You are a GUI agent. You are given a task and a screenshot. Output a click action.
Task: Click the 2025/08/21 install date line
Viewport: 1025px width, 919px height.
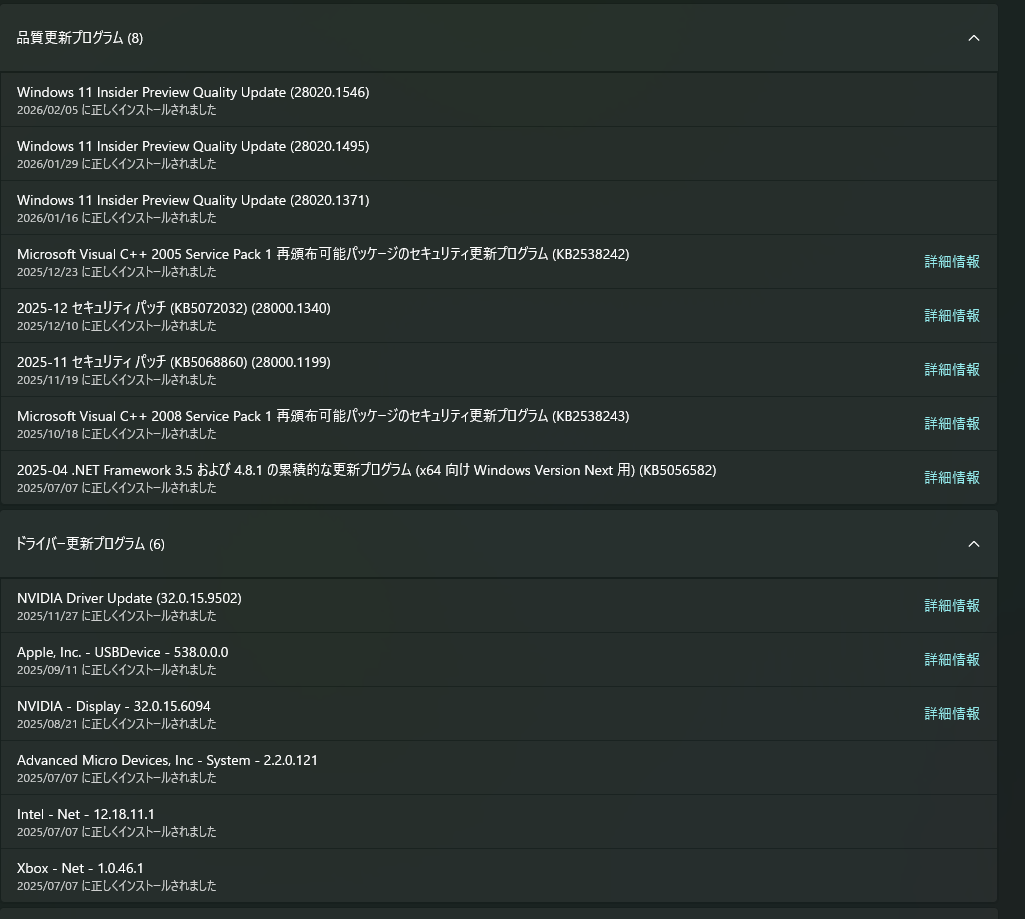click(116, 724)
